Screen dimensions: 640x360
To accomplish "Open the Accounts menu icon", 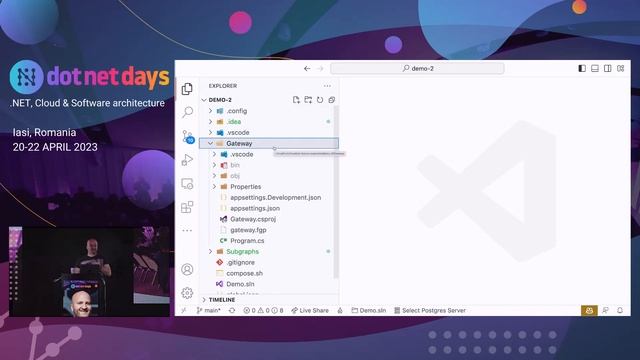I will click(187, 269).
